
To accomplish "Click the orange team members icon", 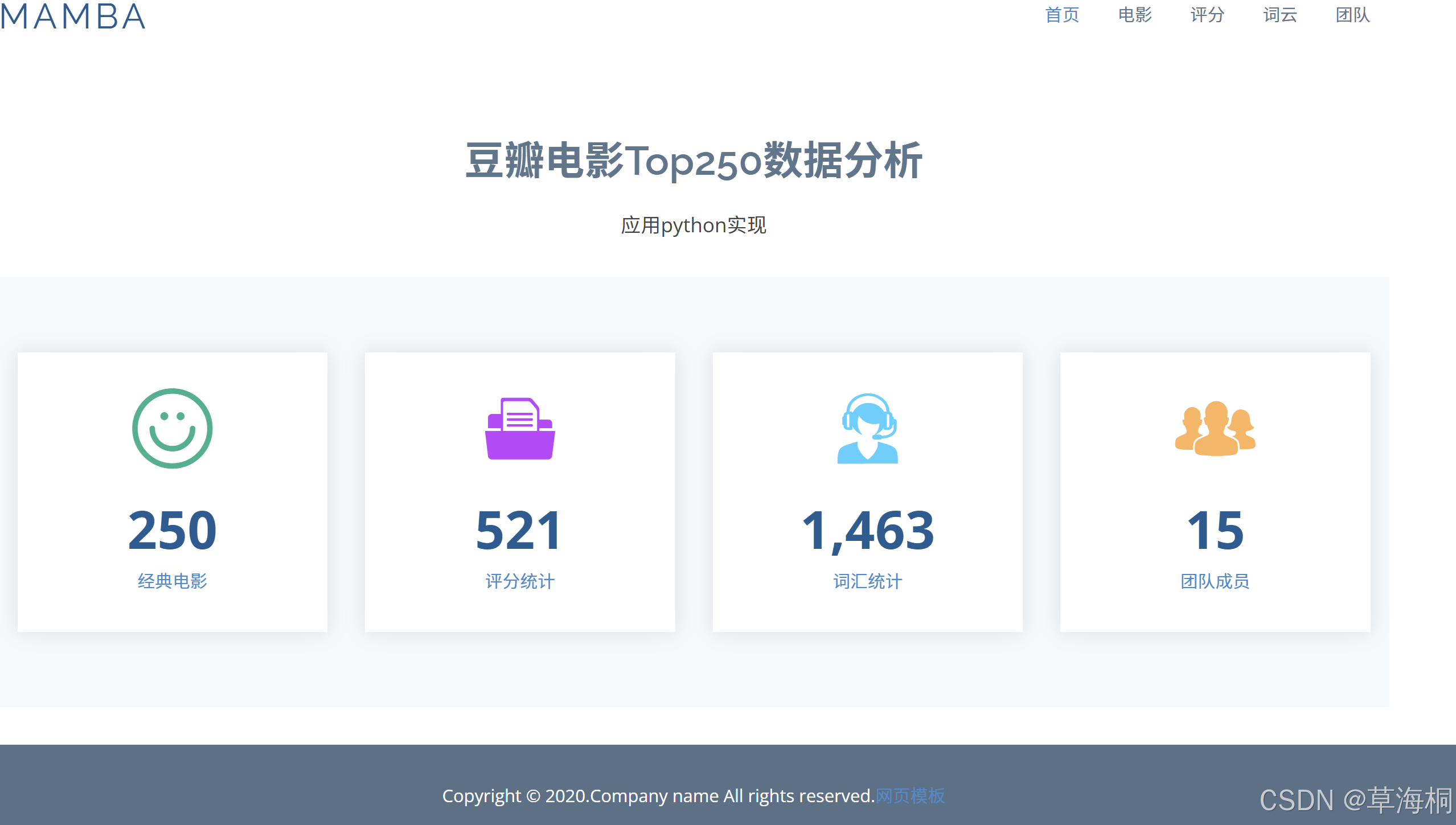I will pyautogui.click(x=1215, y=428).
